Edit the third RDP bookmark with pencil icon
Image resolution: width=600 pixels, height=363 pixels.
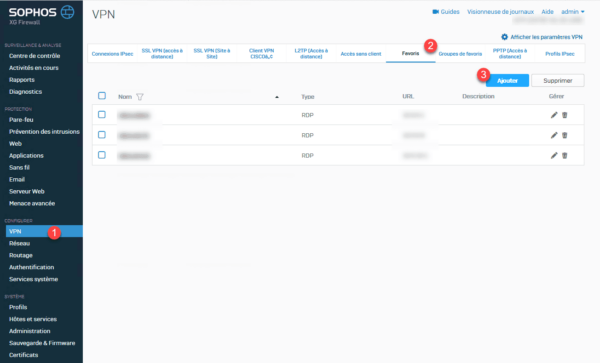[554, 156]
